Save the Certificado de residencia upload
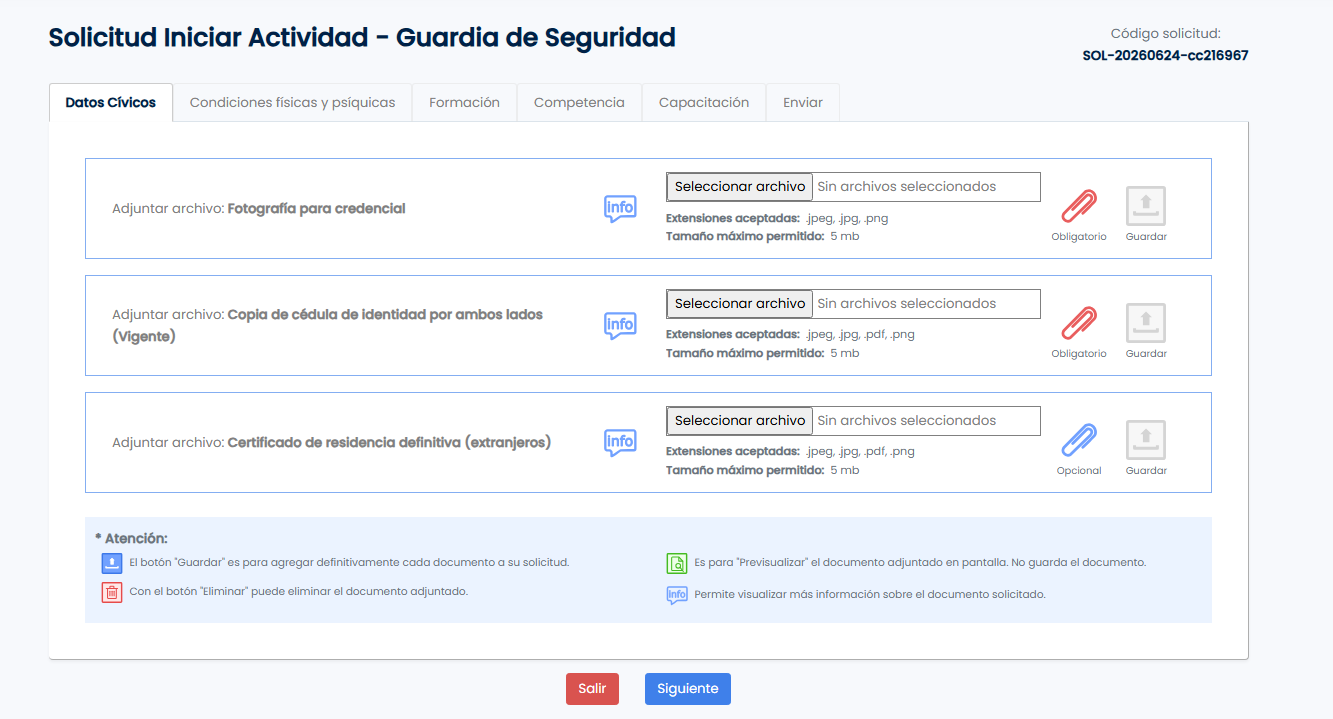The image size is (1333, 719). [x=1146, y=440]
